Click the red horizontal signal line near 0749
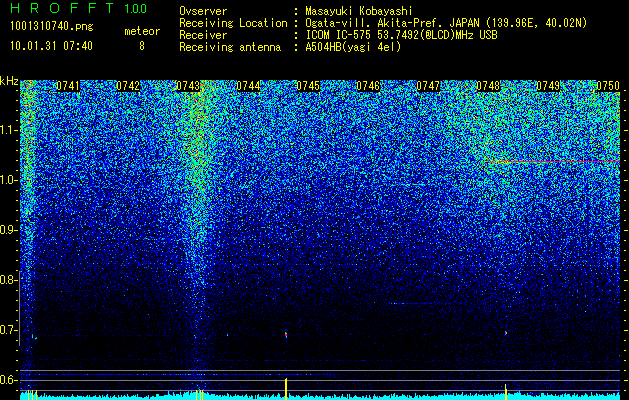The width and height of the screenshot is (629, 400). tap(554, 161)
